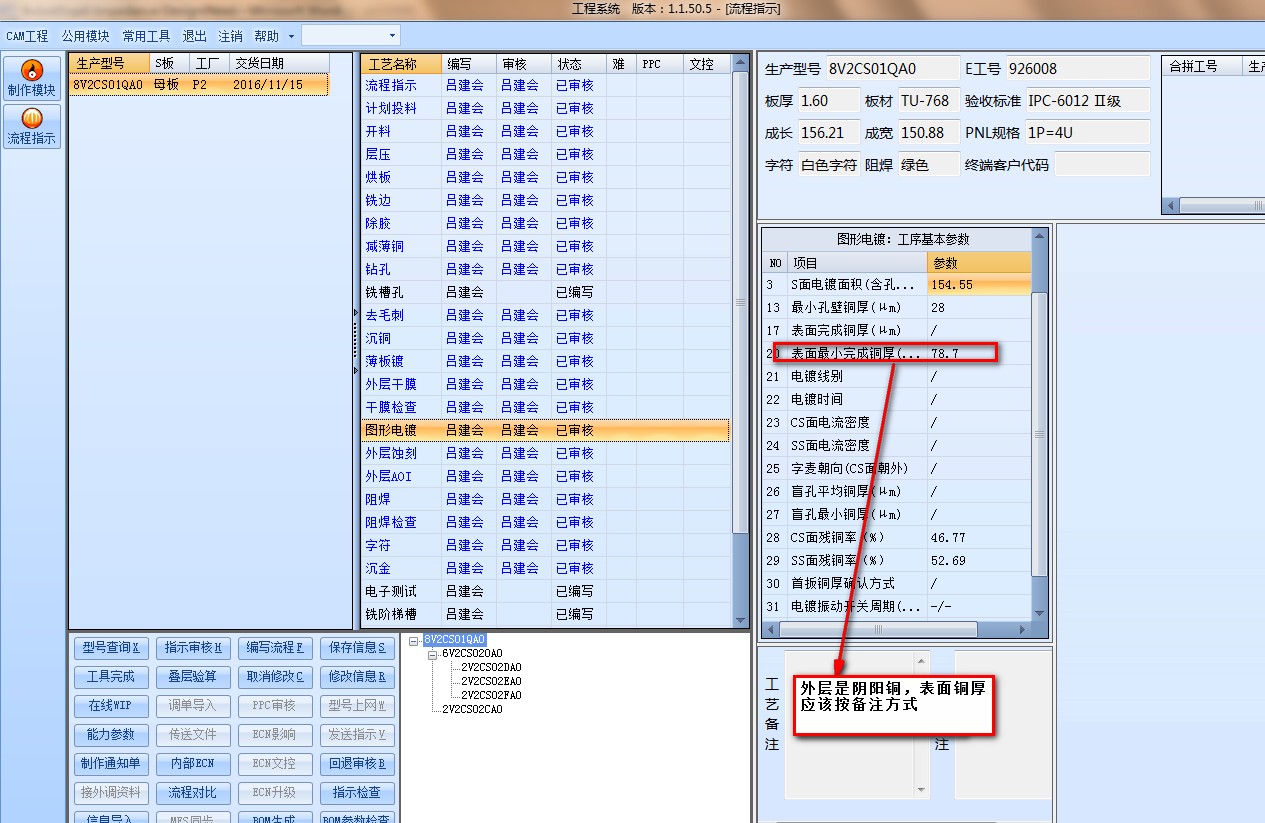Image resolution: width=1265 pixels, height=823 pixels.
Task: Select the 钻孔 process row
Action: pos(546,269)
